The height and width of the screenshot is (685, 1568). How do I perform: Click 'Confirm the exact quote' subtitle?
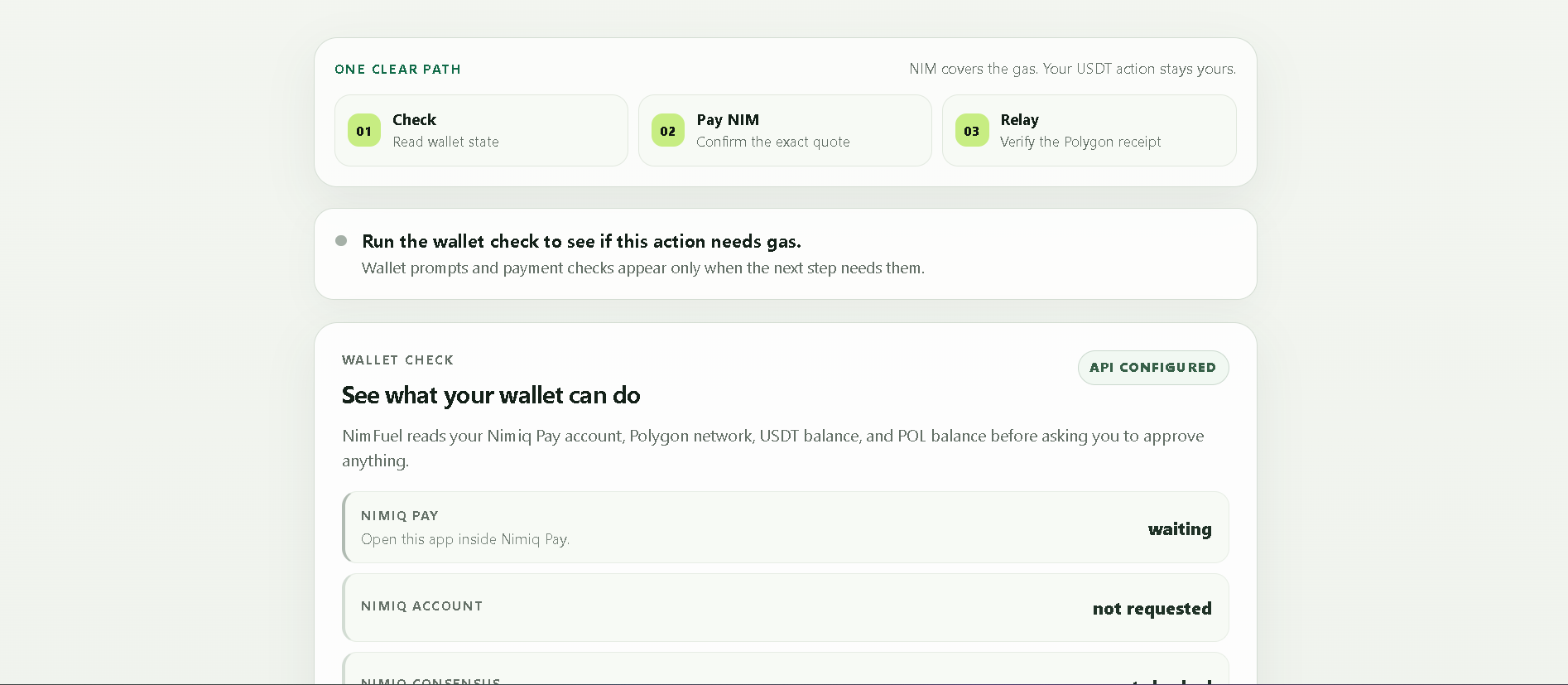click(773, 142)
